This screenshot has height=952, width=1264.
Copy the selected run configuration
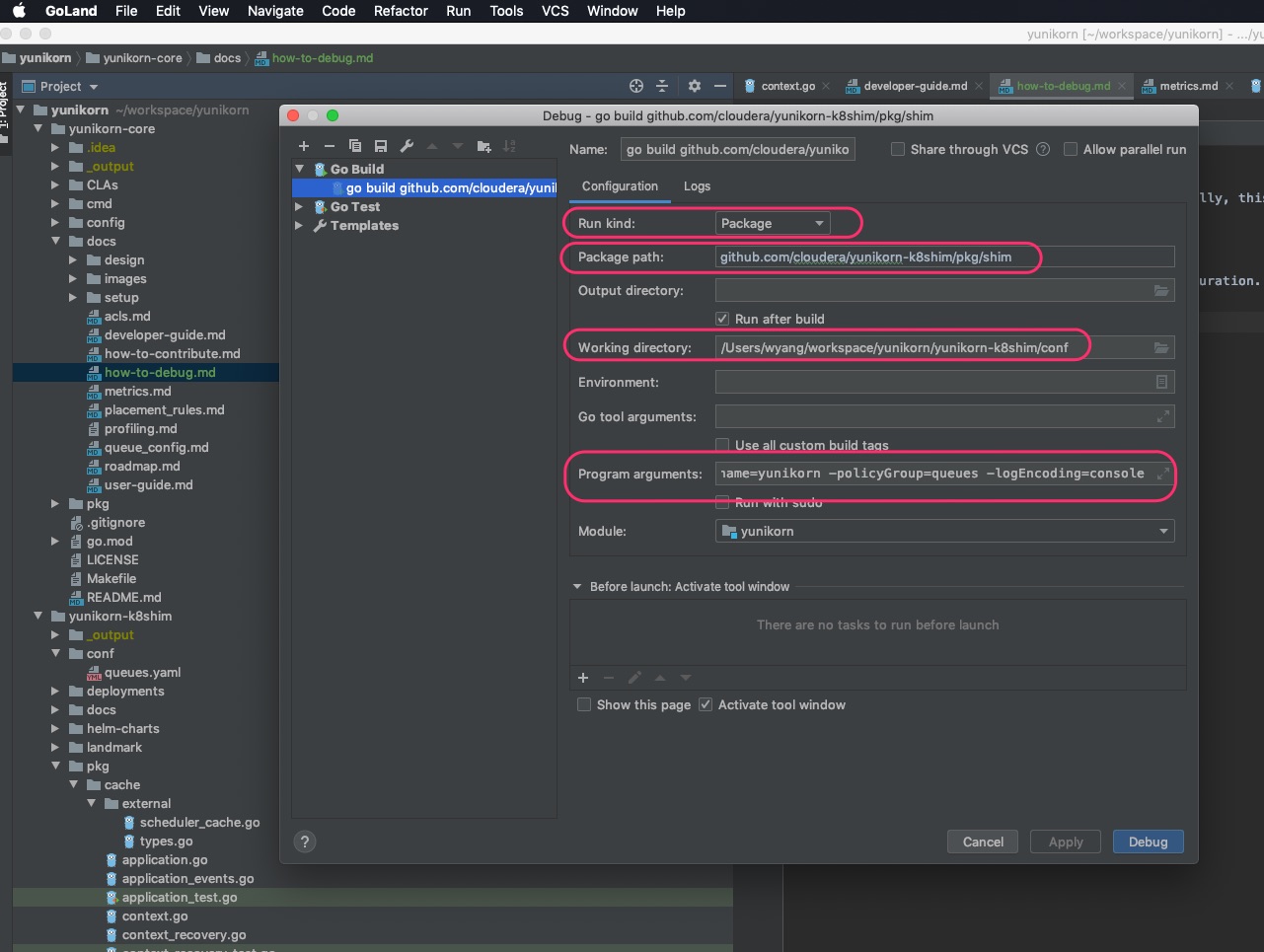point(355,146)
